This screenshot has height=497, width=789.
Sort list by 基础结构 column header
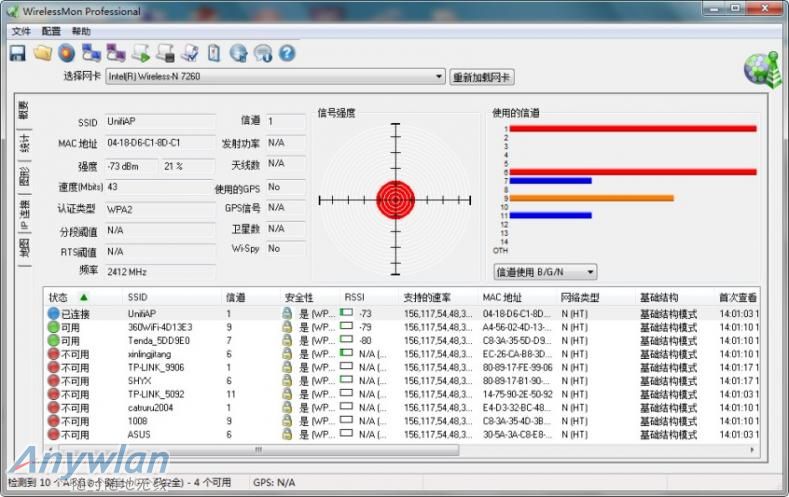(x=675, y=297)
